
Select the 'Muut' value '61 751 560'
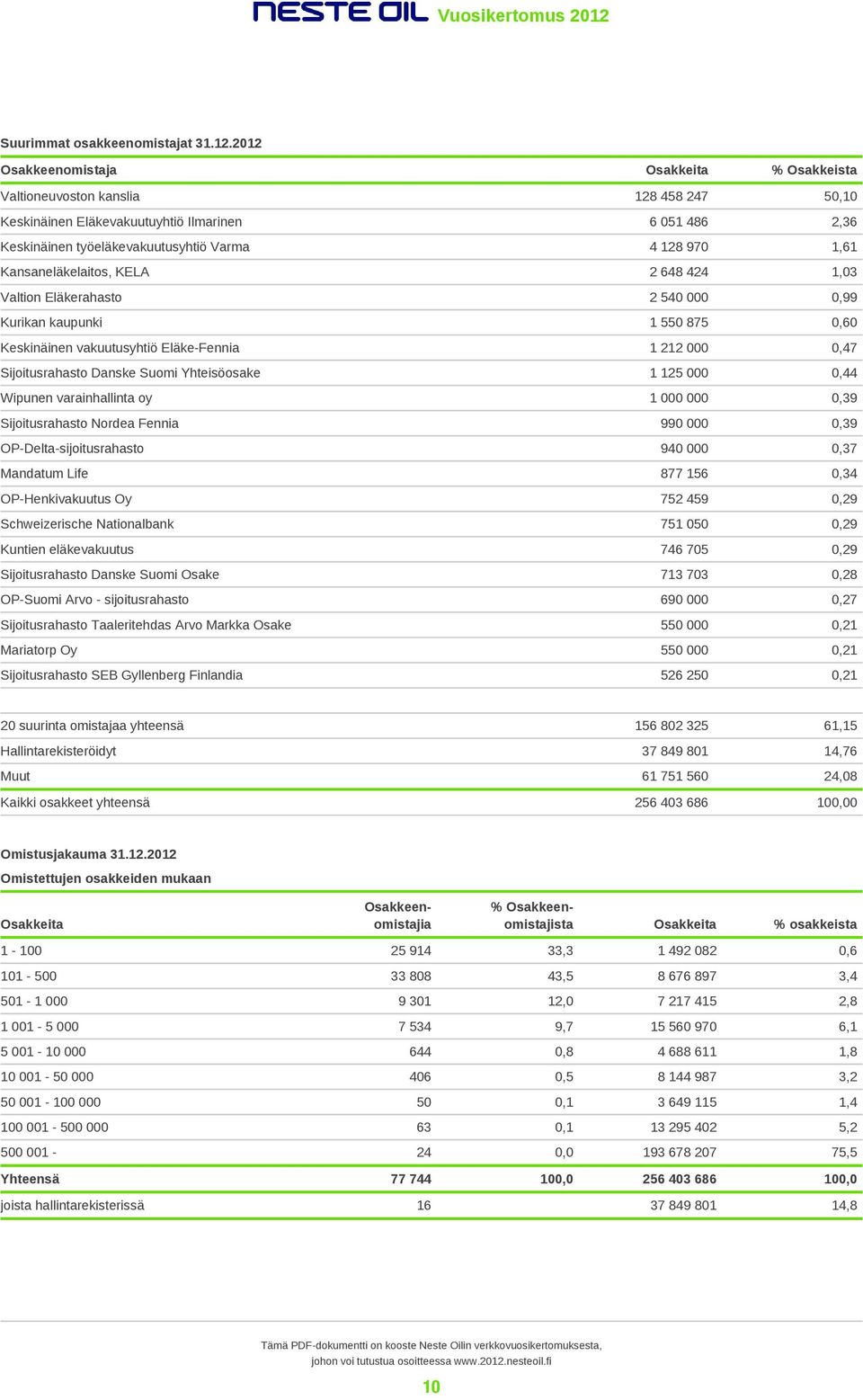coord(675,776)
